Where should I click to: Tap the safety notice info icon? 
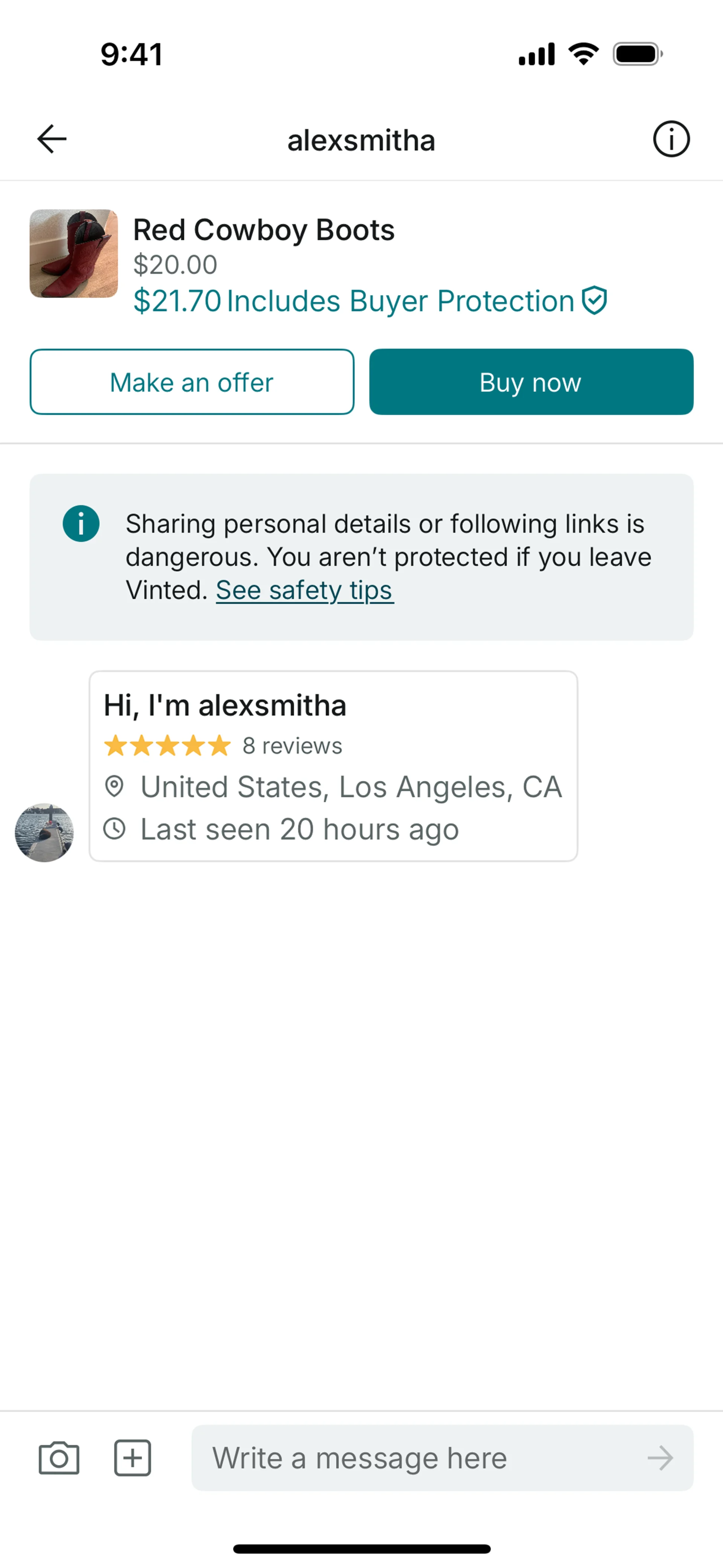(x=81, y=523)
